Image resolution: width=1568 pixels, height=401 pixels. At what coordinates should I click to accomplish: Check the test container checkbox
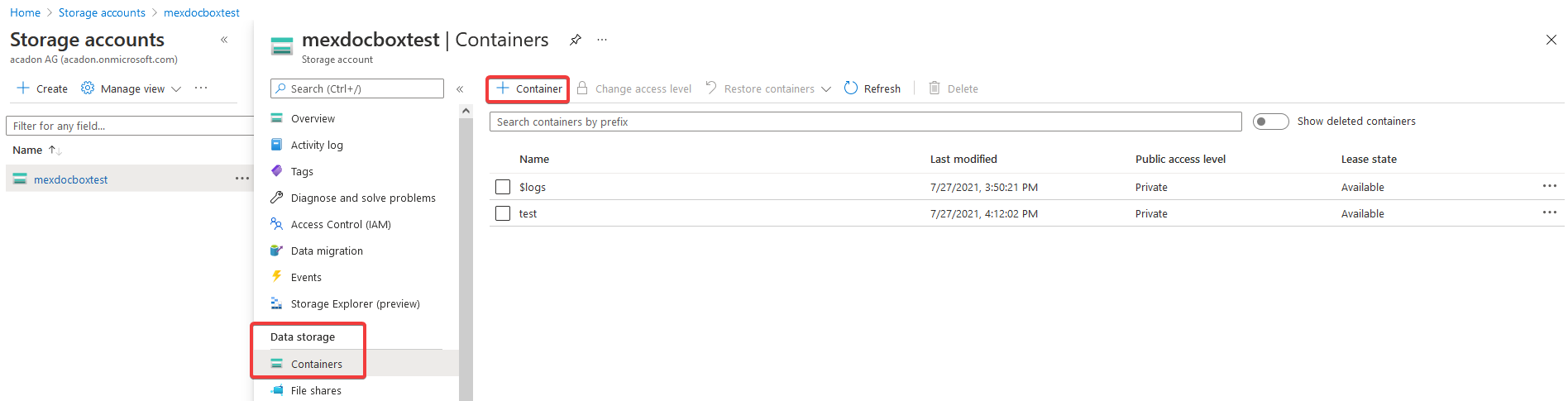point(503,213)
